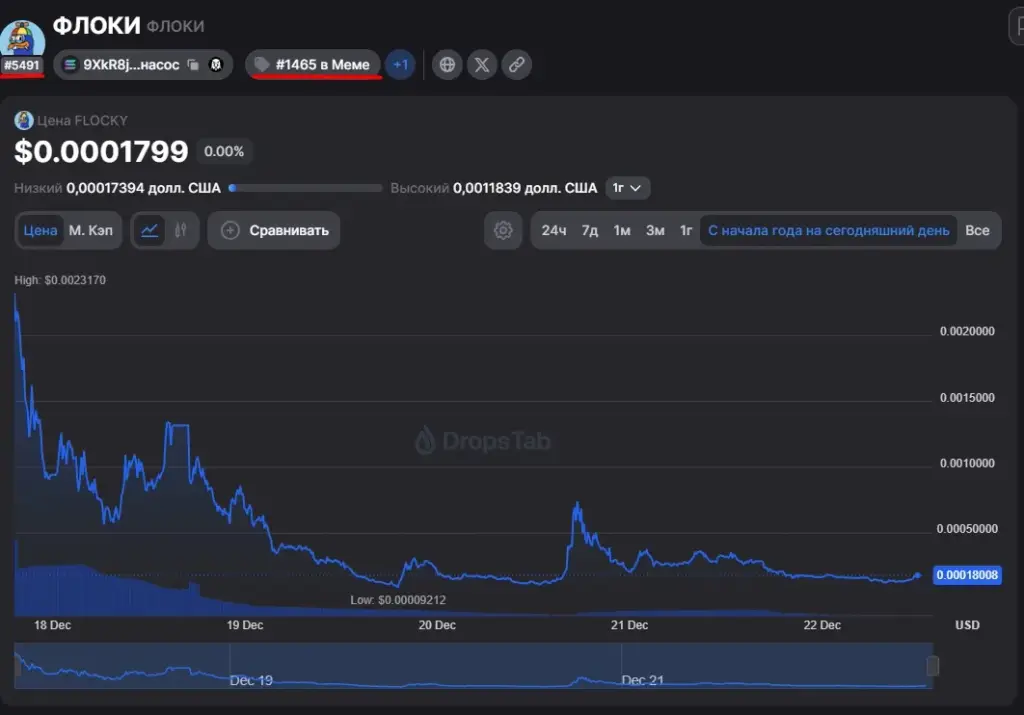Click the FLOKI token avatar
This screenshot has height=715, width=1024.
(22, 40)
